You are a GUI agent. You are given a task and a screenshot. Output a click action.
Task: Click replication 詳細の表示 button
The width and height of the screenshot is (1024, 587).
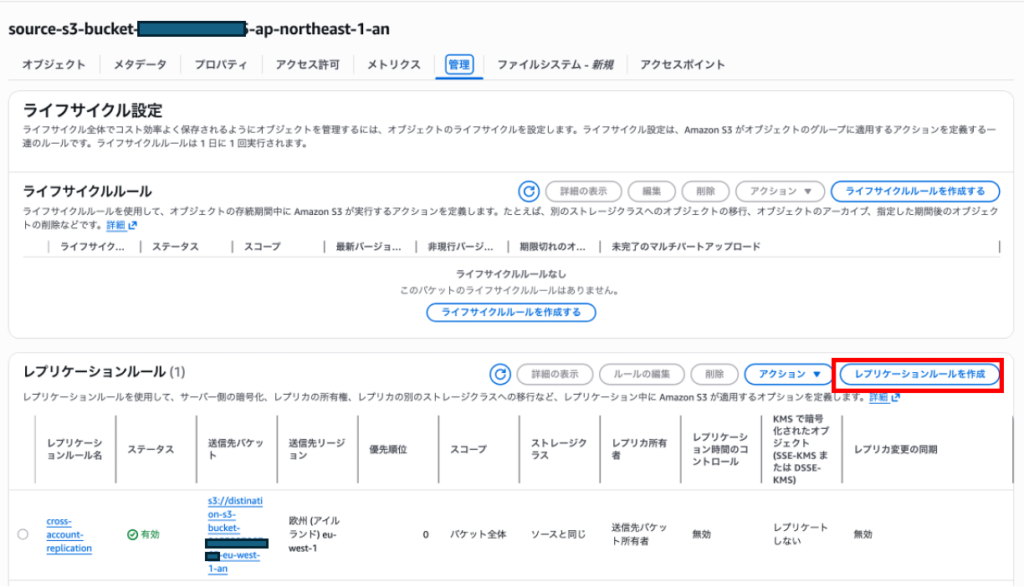554,374
